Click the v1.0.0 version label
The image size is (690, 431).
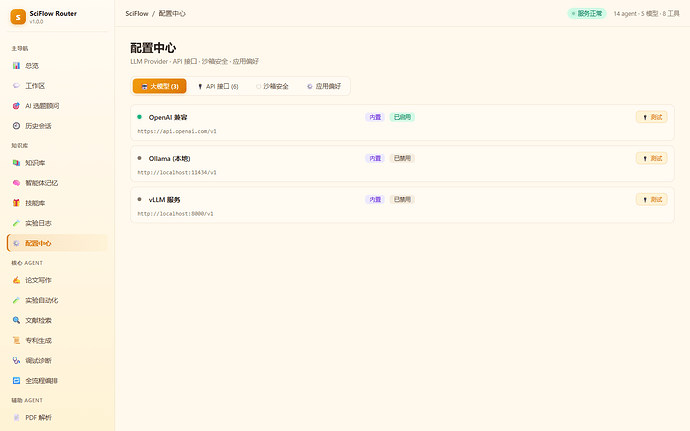(37, 22)
